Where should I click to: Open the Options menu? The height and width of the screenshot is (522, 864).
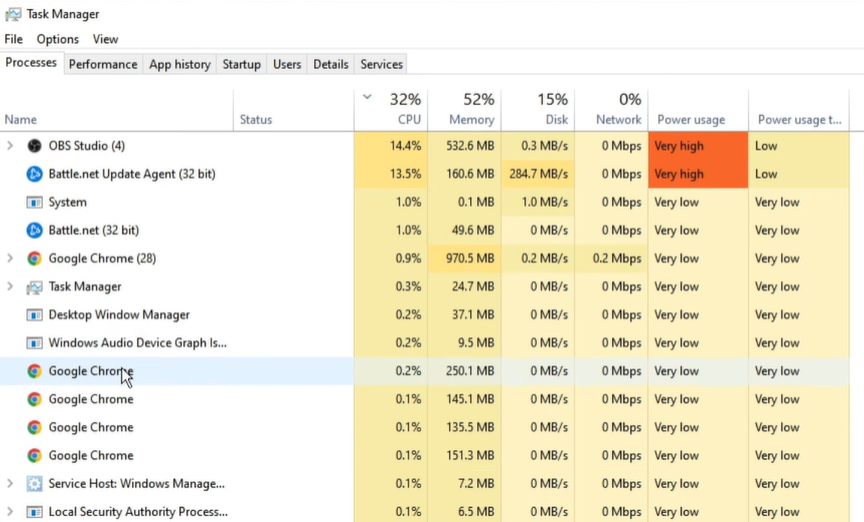(x=57, y=39)
